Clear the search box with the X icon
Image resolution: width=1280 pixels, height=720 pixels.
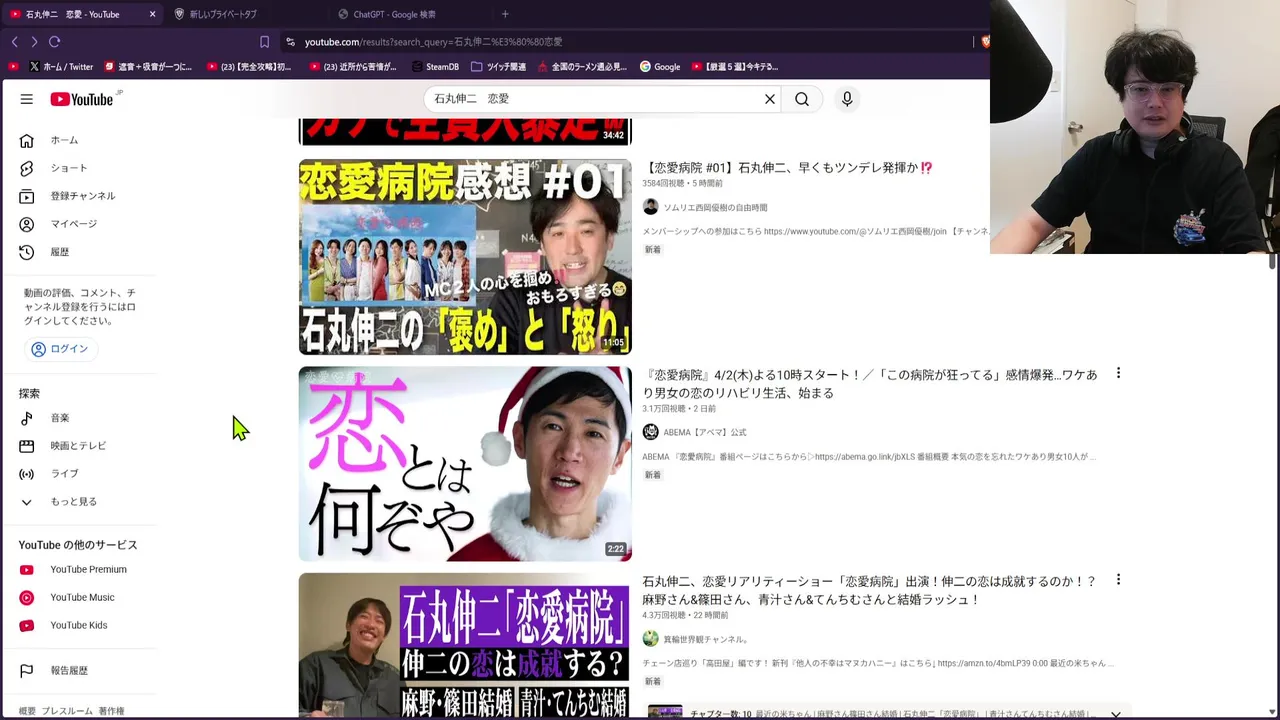770,99
